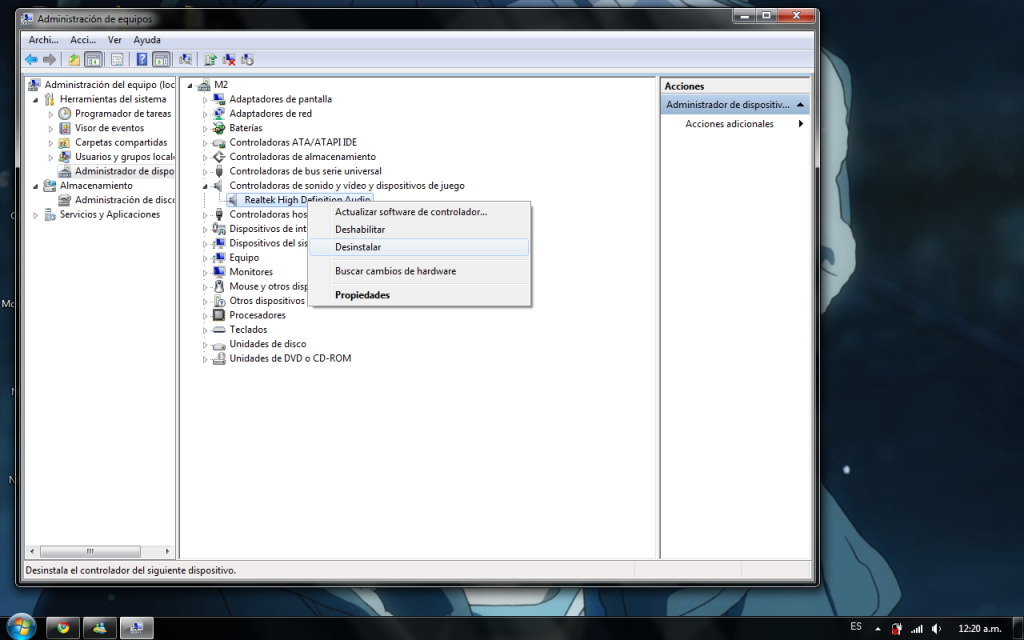Select the Almacenamiento tree item
This screenshot has width=1024, height=640.
click(x=96, y=185)
